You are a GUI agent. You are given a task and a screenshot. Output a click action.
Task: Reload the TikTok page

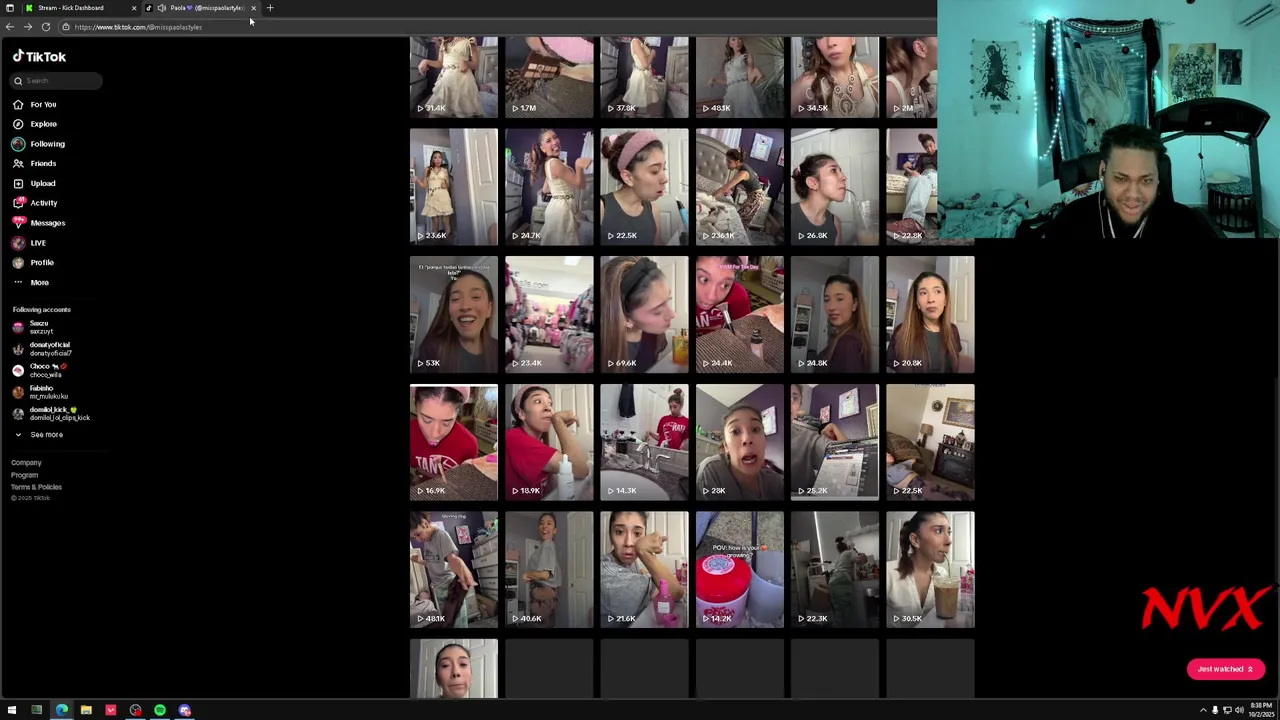click(x=46, y=27)
